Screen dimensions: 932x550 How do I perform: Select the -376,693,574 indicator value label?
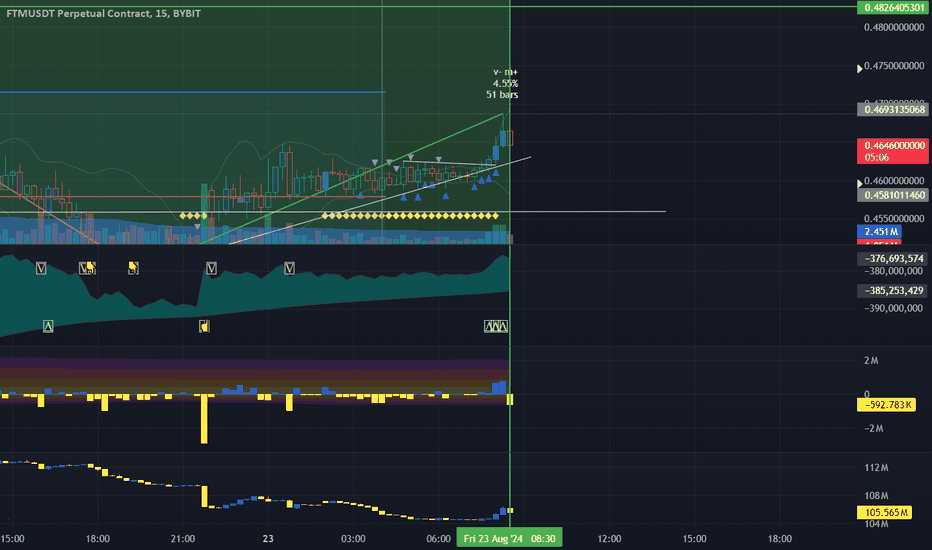[x=892, y=259]
